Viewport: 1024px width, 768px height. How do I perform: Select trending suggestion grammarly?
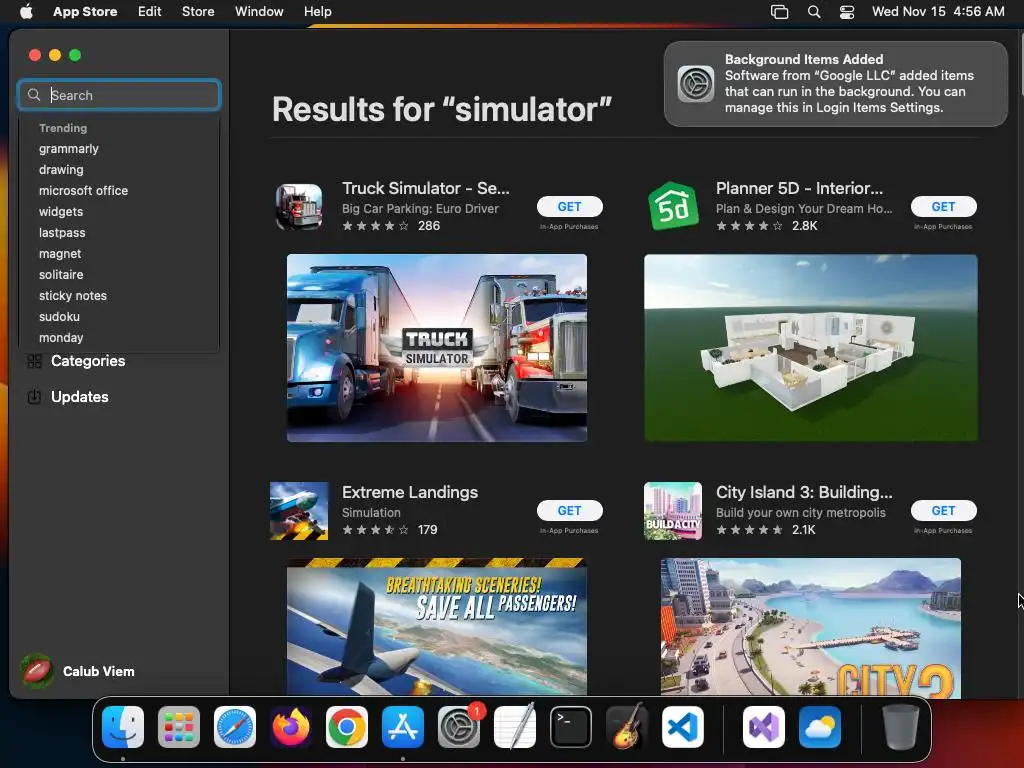tap(69, 149)
